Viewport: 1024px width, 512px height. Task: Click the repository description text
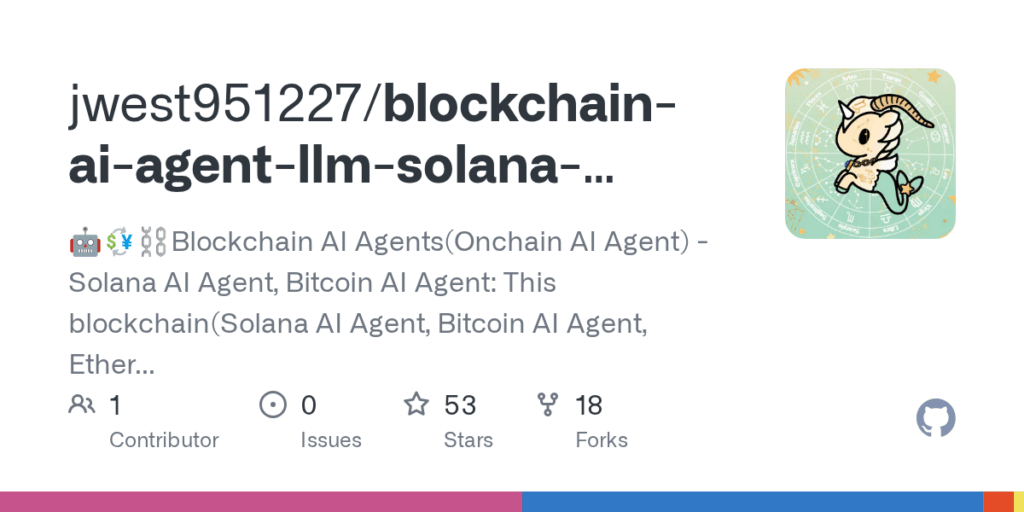coord(390,303)
